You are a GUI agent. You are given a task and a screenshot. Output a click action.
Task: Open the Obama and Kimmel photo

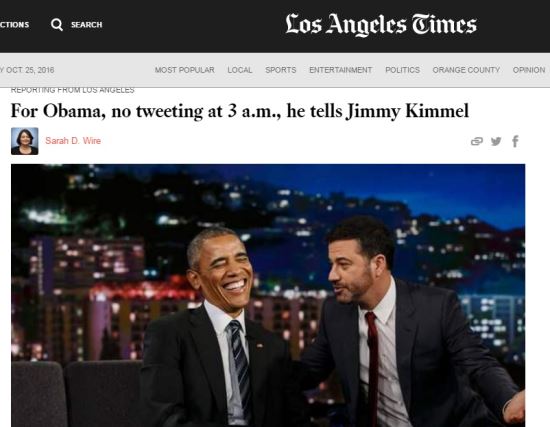click(268, 295)
